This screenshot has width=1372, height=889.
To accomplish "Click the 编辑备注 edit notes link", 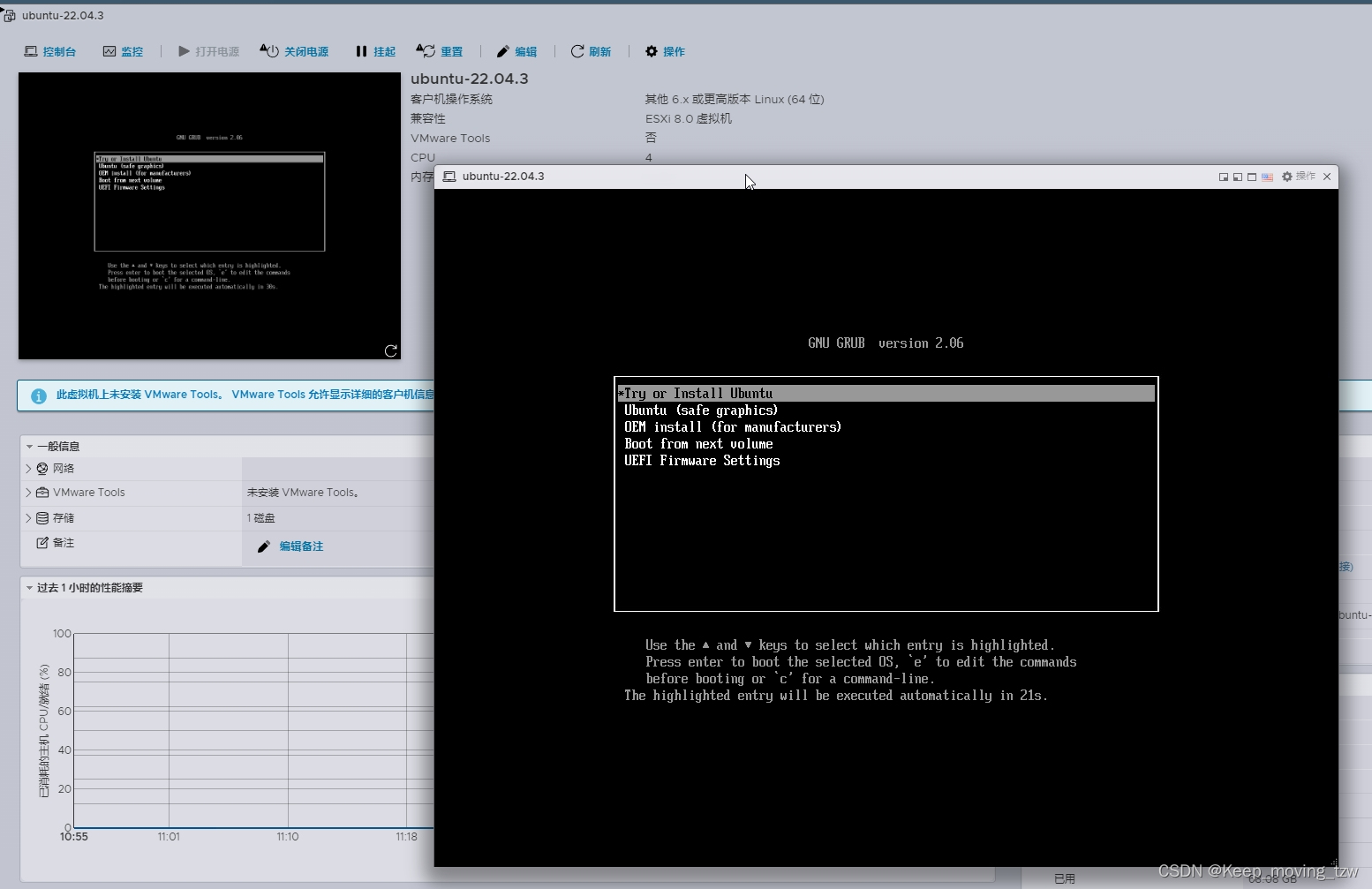I will [x=301, y=546].
